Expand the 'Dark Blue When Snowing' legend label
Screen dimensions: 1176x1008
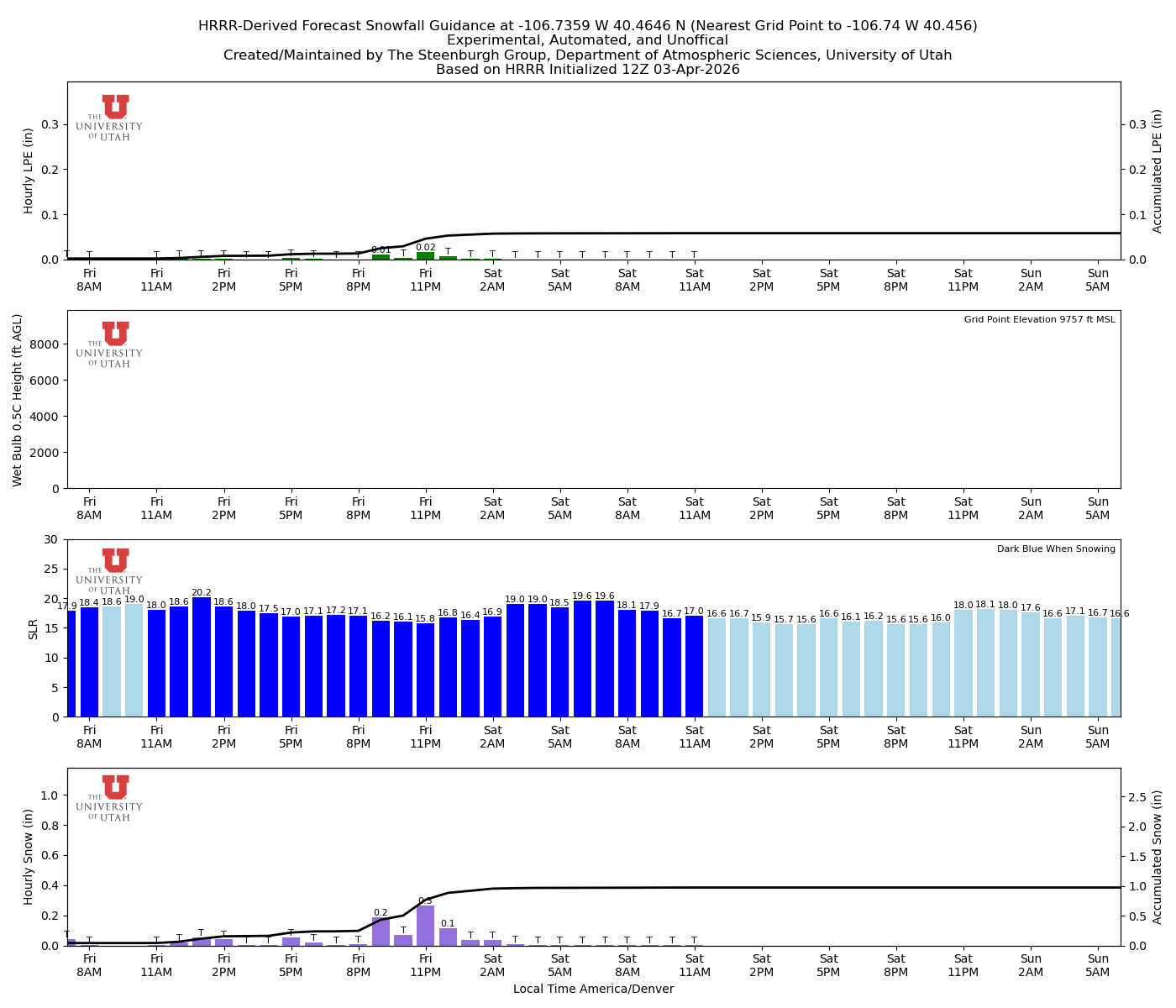[x=1055, y=548]
